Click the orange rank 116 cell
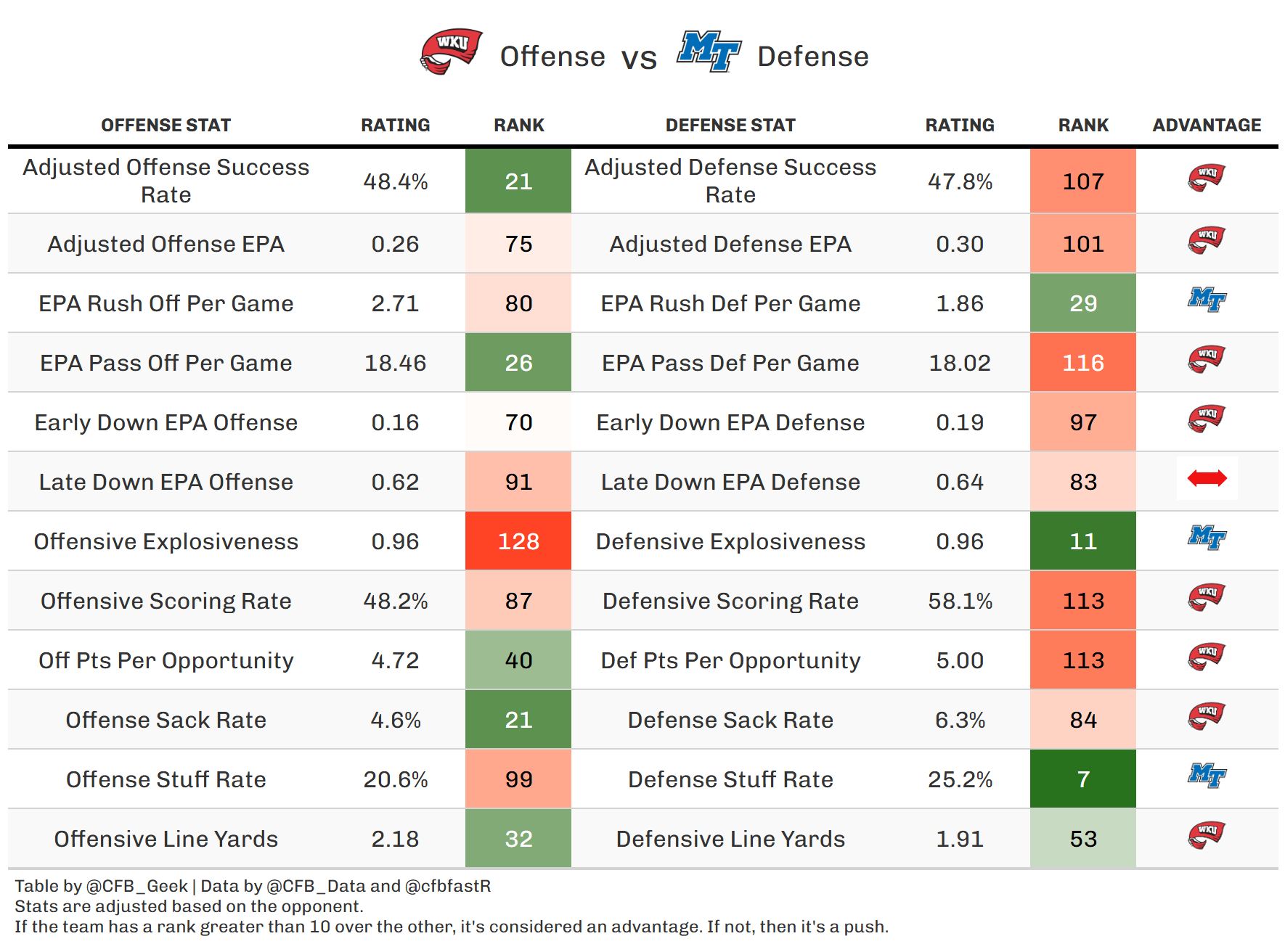This screenshot has height=952, width=1285. (x=1083, y=363)
